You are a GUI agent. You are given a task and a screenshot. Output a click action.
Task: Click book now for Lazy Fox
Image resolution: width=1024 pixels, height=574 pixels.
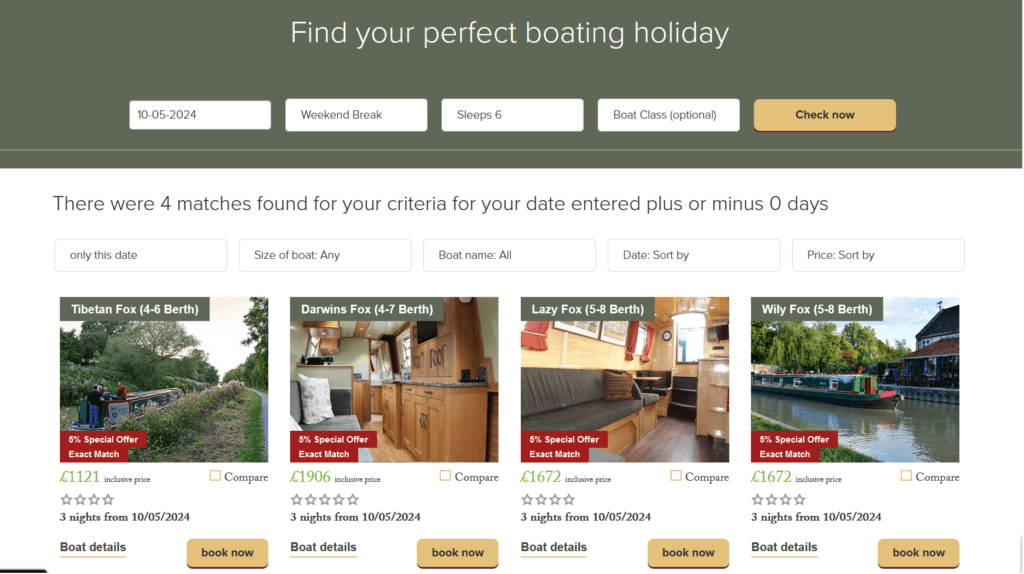point(688,552)
